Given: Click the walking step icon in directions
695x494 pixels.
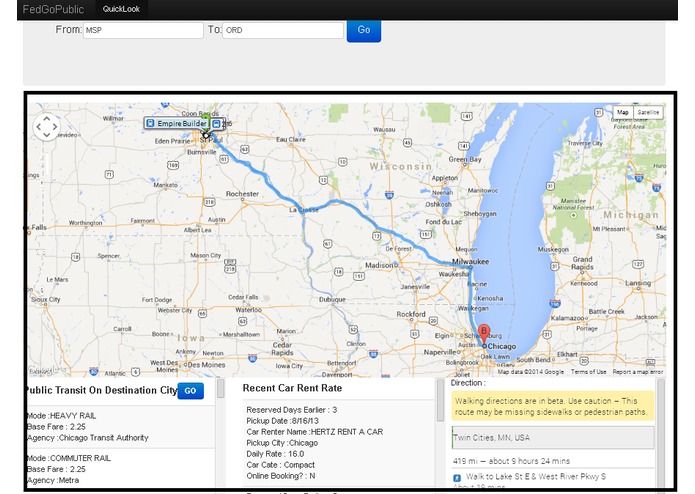Looking at the screenshot, I should pyautogui.click(x=457, y=478).
